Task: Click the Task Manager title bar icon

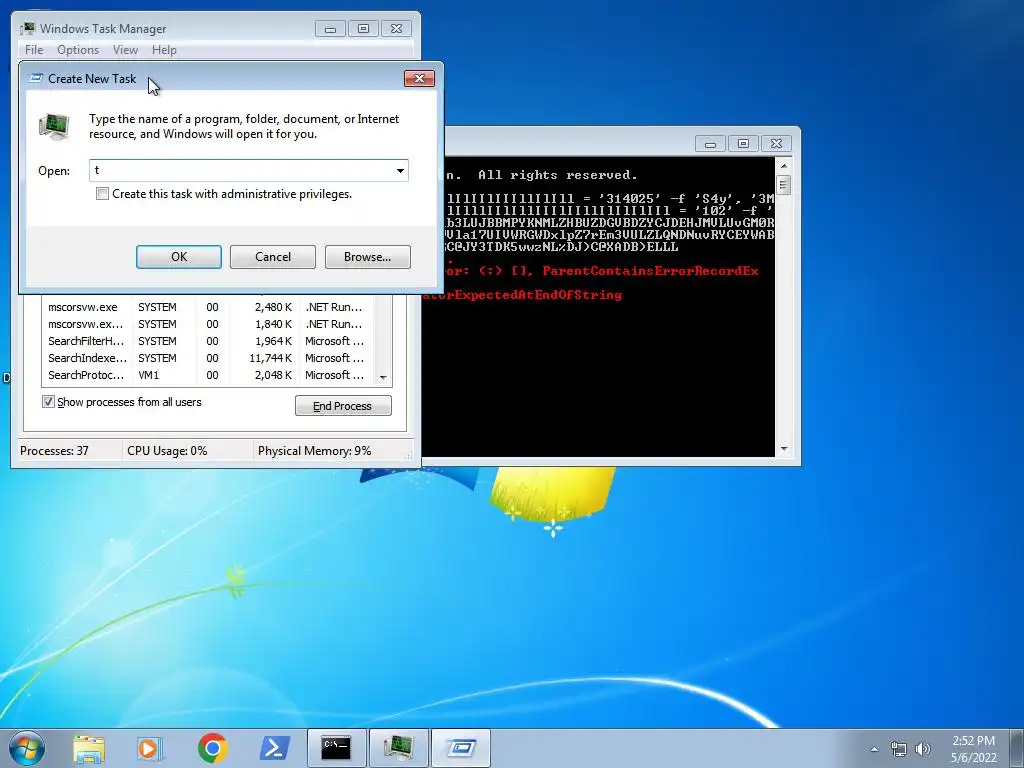Action: pos(27,28)
